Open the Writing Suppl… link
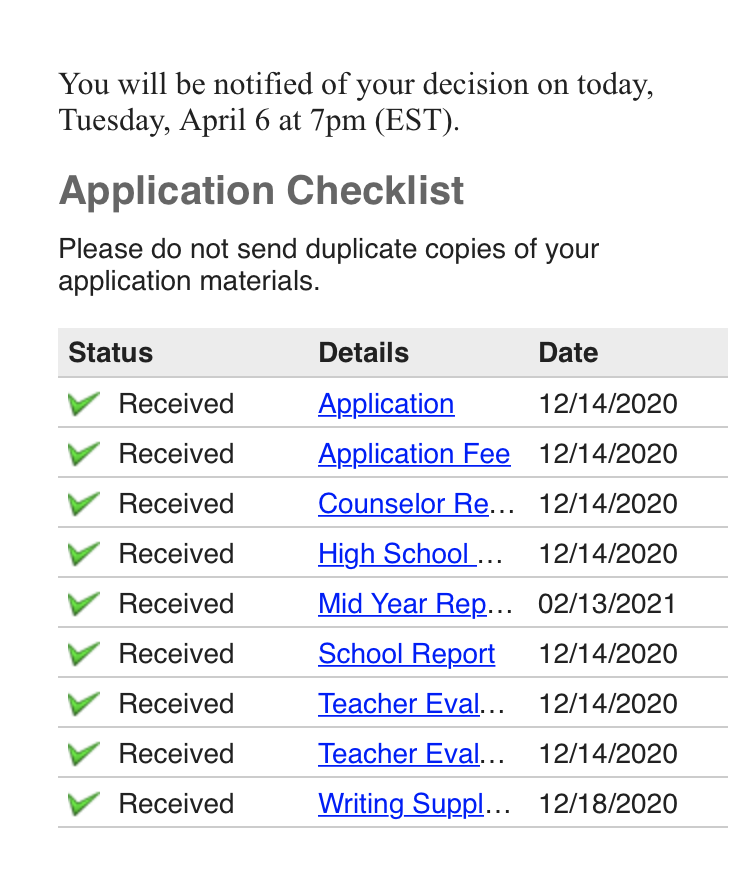 414,804
